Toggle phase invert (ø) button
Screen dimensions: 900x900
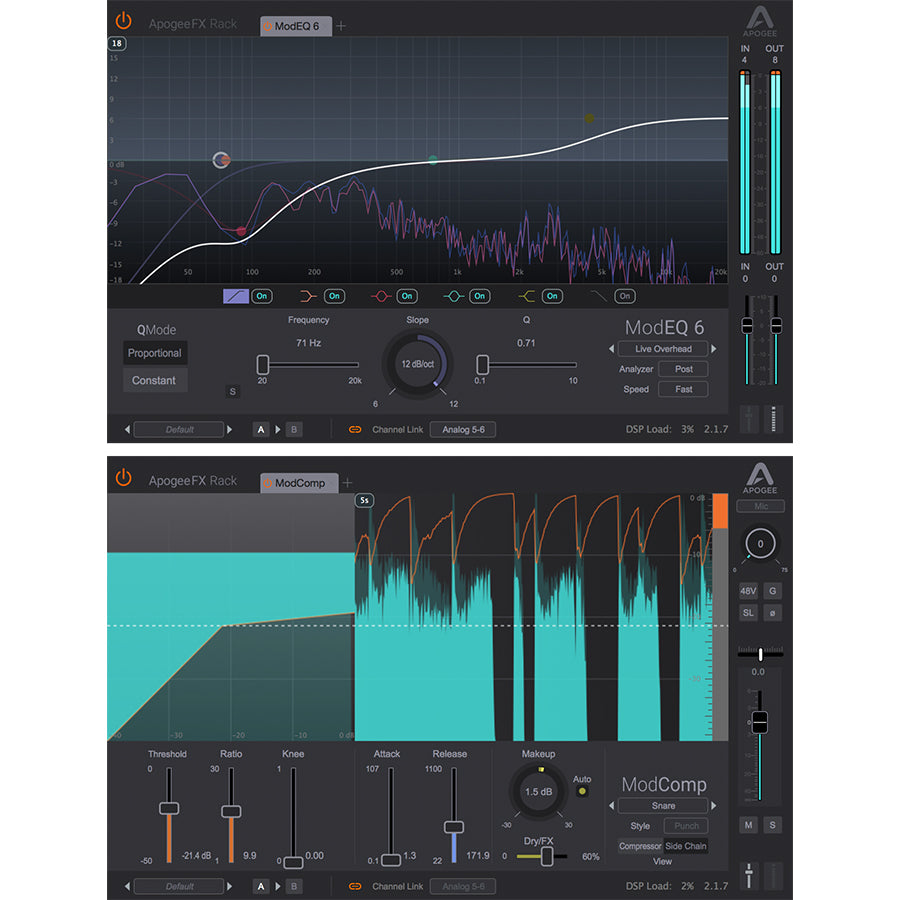[x=773, y=611]
